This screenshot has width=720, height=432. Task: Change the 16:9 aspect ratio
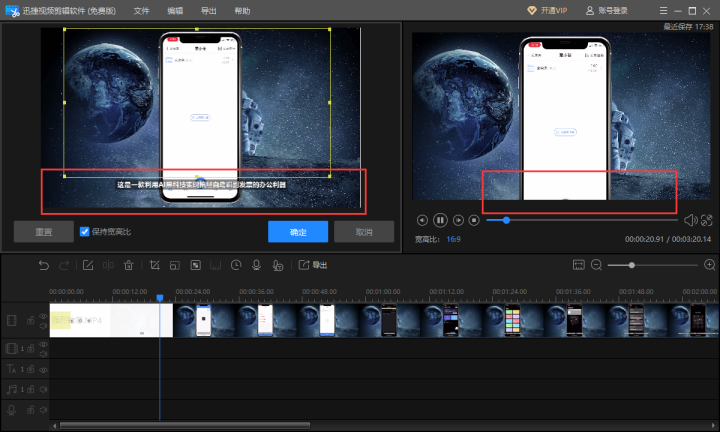pyautogui.click(x=453, y=239)
